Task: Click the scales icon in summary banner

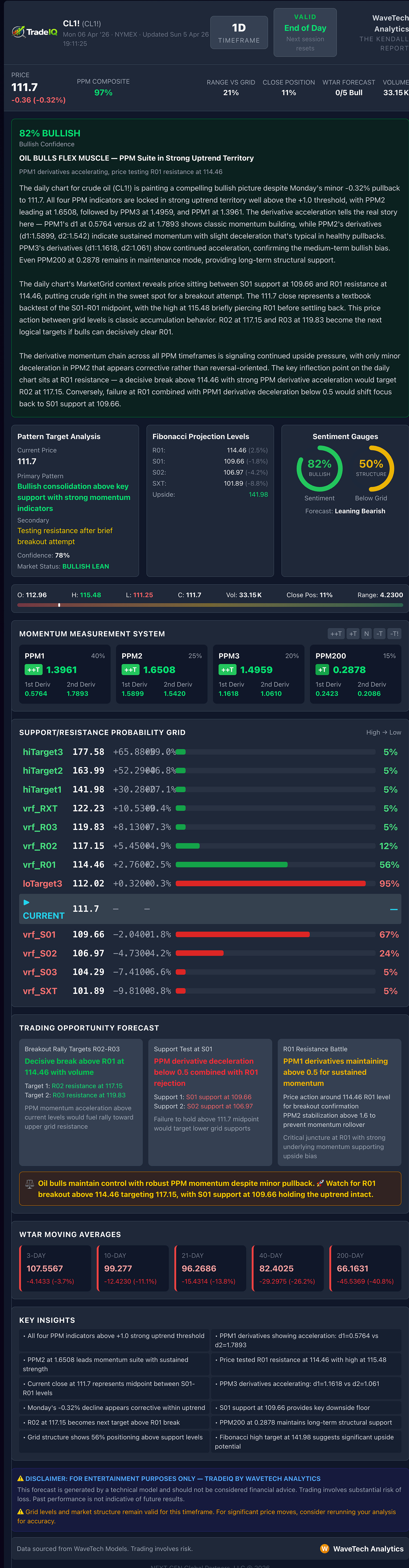Action: pos(29,1185)
